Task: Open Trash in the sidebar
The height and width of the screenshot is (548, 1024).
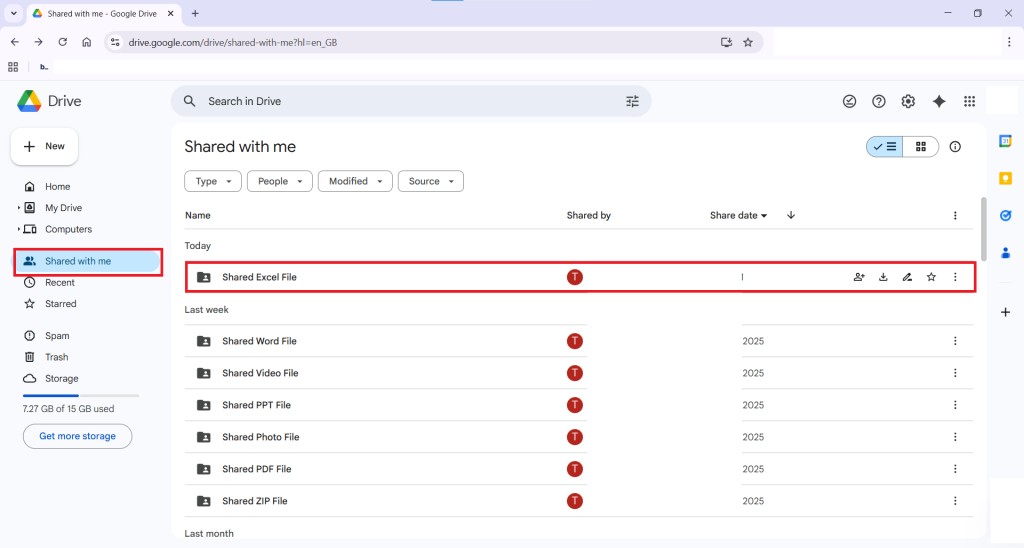Action: [x=56, y=357]
